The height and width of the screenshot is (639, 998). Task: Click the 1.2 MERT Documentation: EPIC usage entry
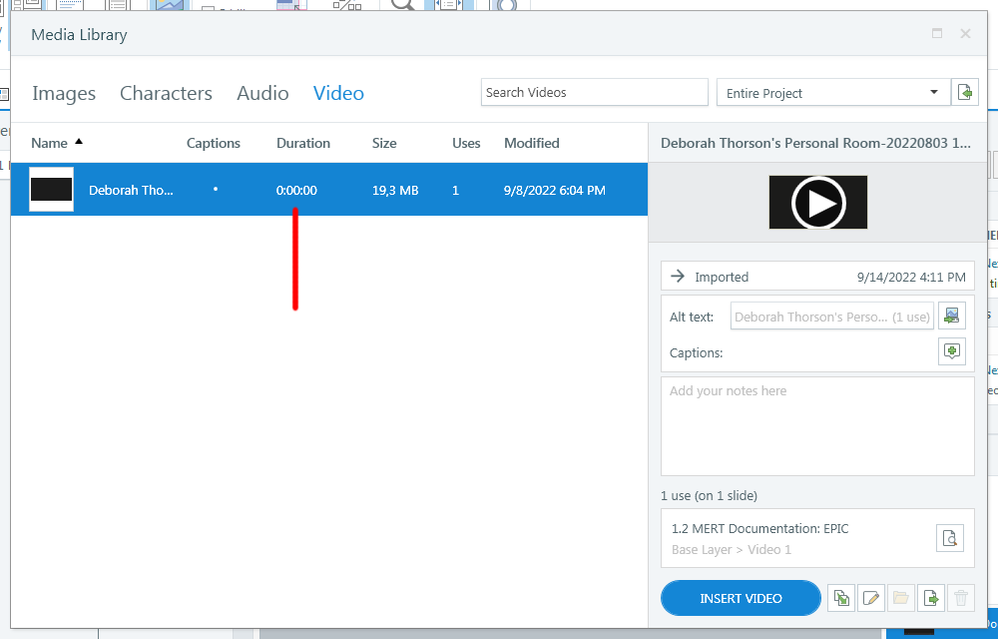coord(760,528)
